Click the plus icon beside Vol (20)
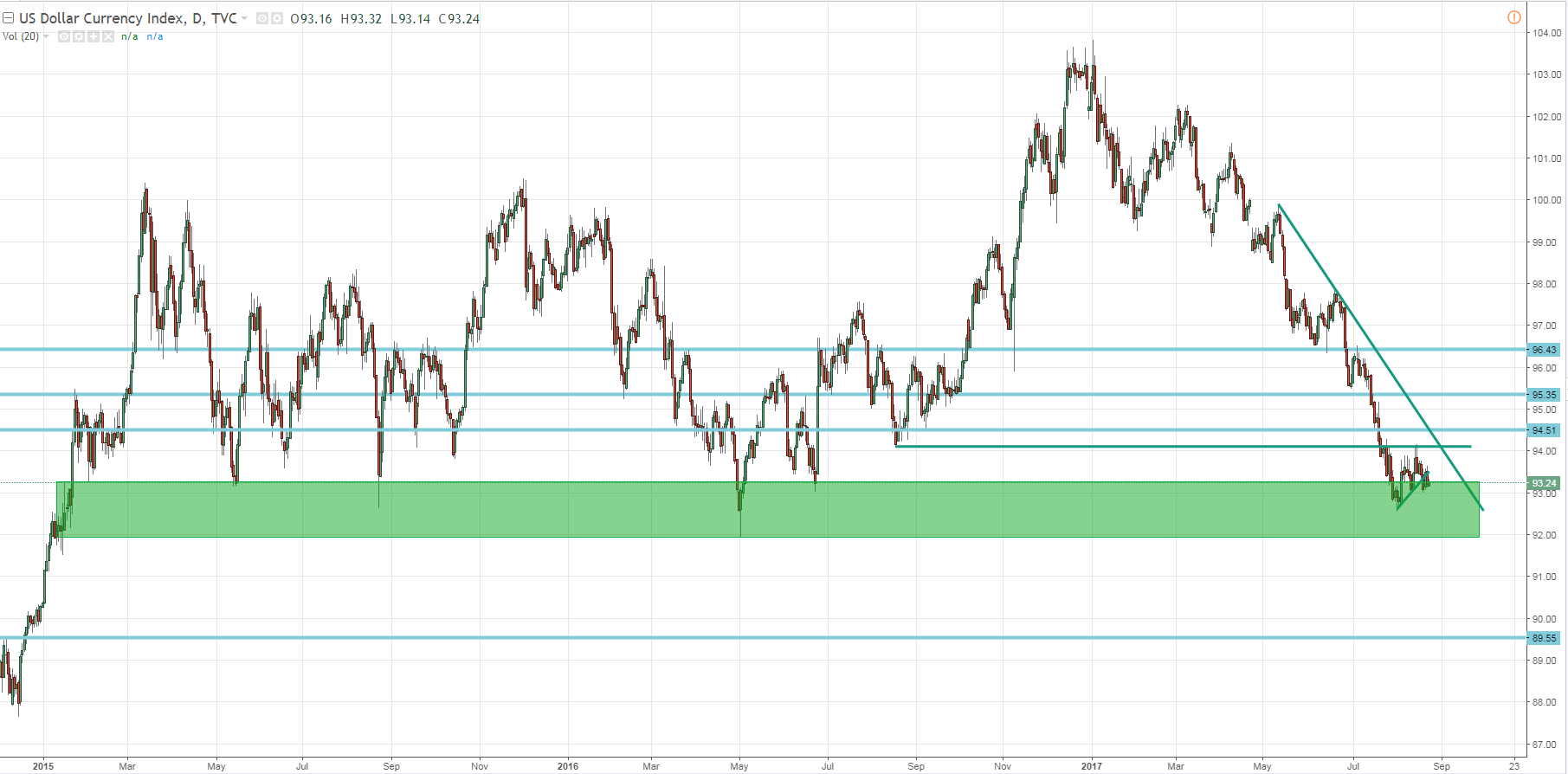 tap(94, 36)
